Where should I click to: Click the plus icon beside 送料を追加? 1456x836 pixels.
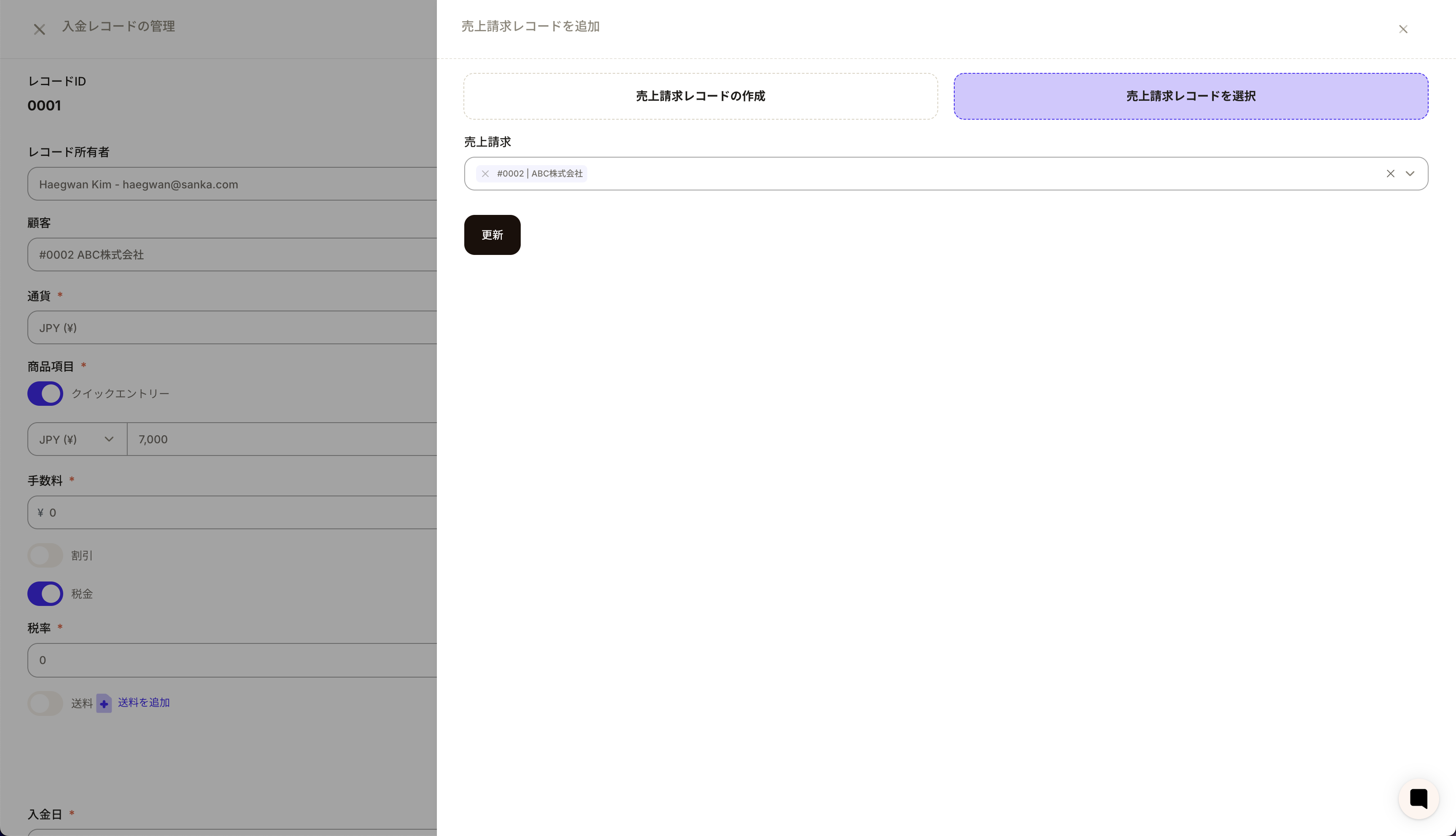104,703
